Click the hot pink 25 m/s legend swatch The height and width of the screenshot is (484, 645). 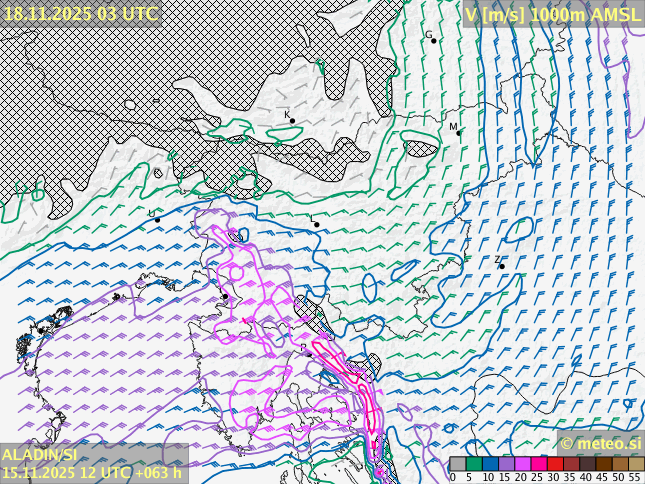(x=538, y=464)
